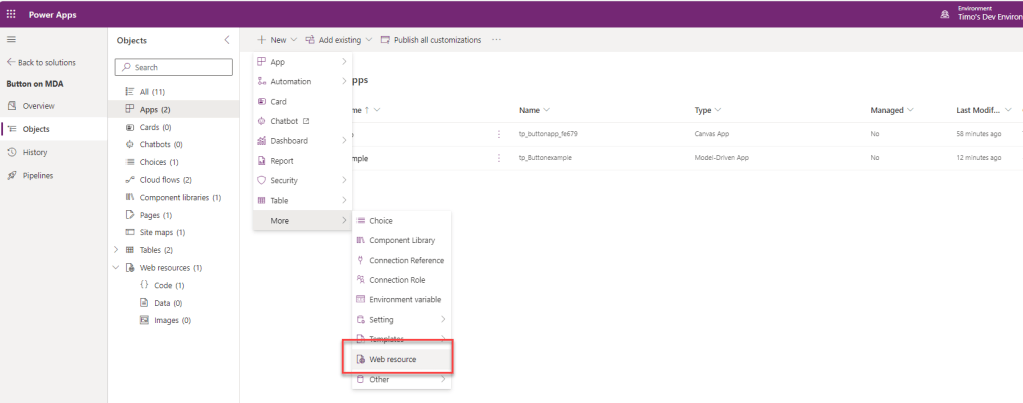Click the hamburger navigation menu icon

[11, 39]
